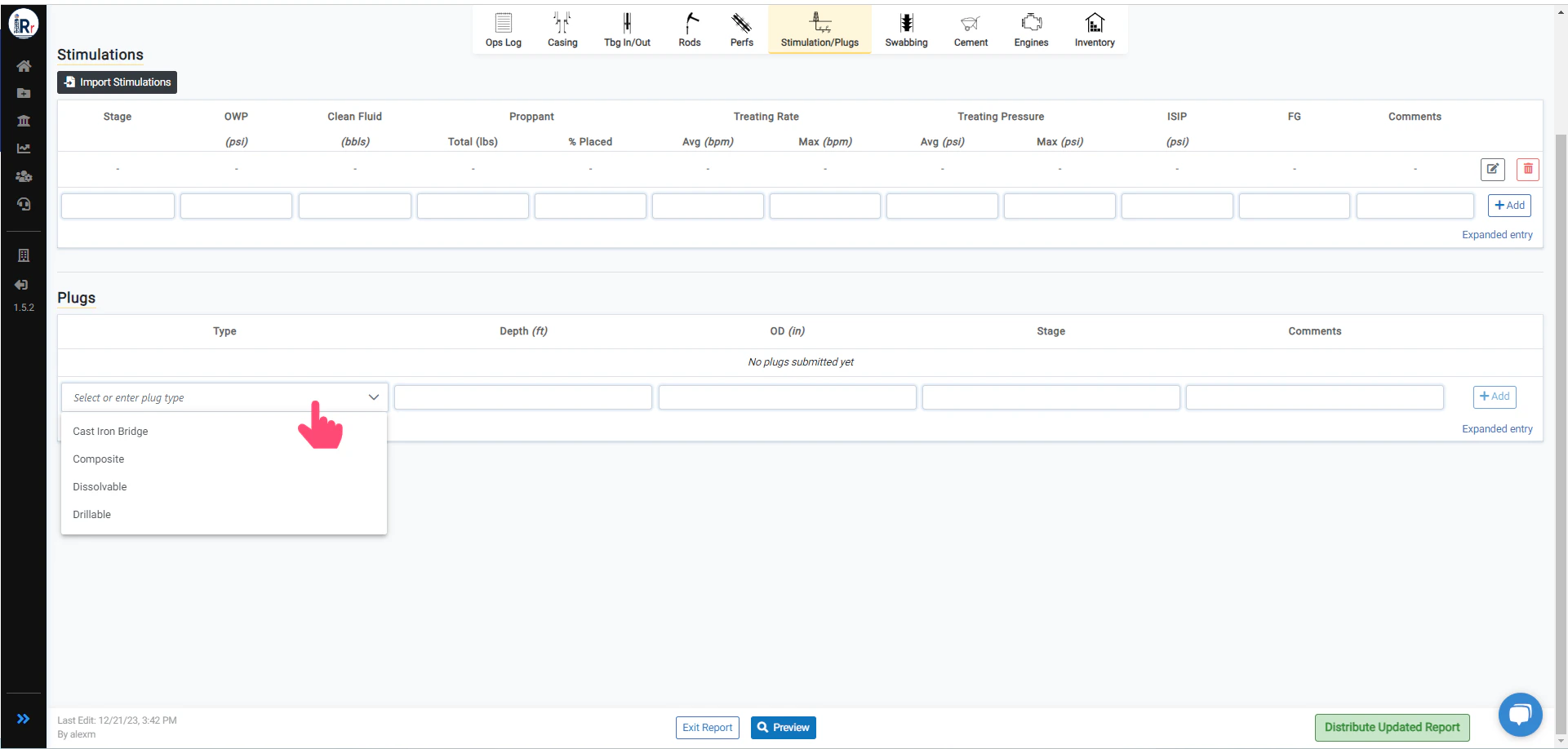This screenshot has width=1568, height=749.
Task: Focus the Stage input in Stimulations
Action: click(118, 206)
